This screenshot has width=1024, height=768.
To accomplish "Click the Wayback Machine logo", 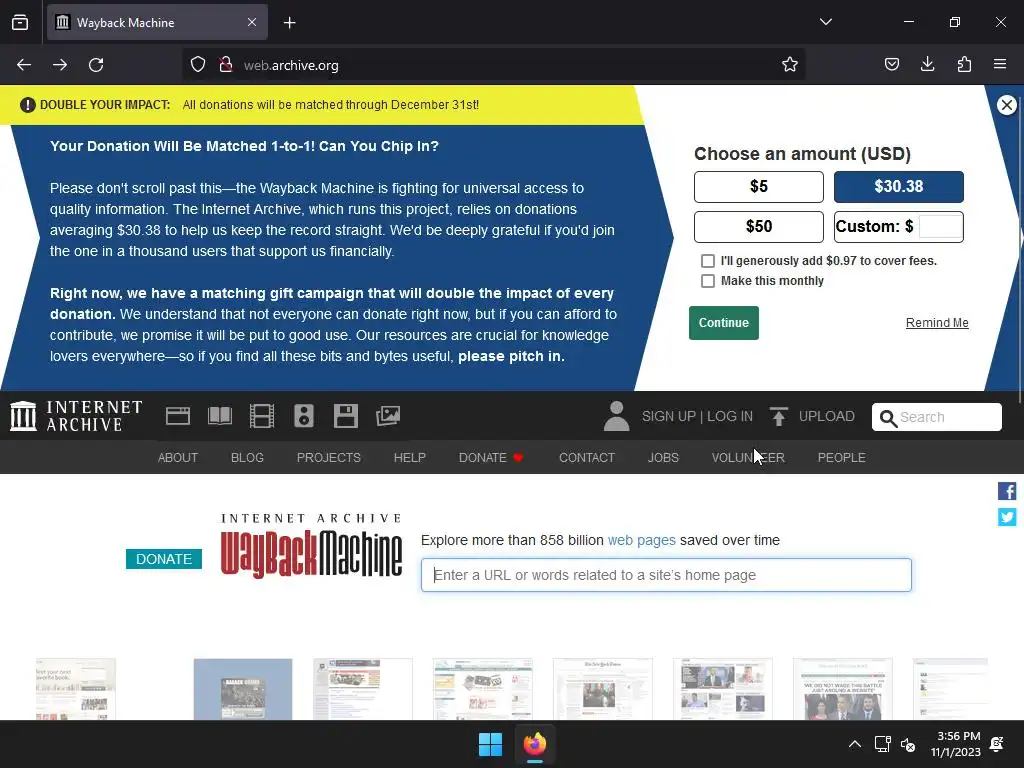I will (x=311, y=547).
